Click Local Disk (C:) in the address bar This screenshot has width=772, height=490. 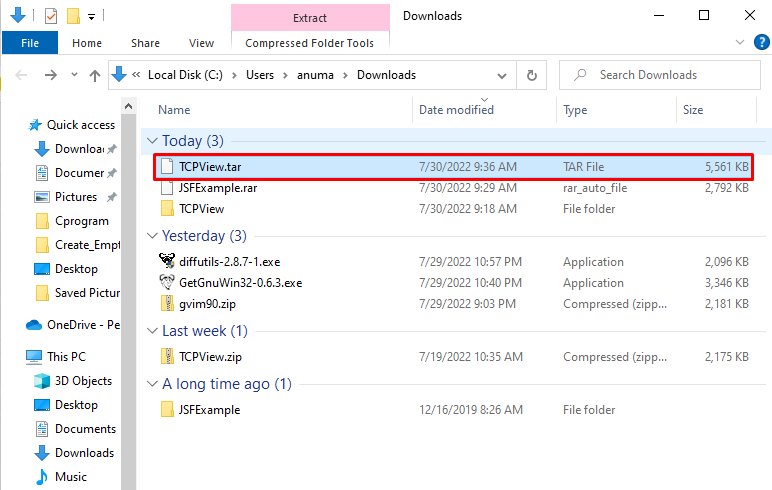click(185, 75)
